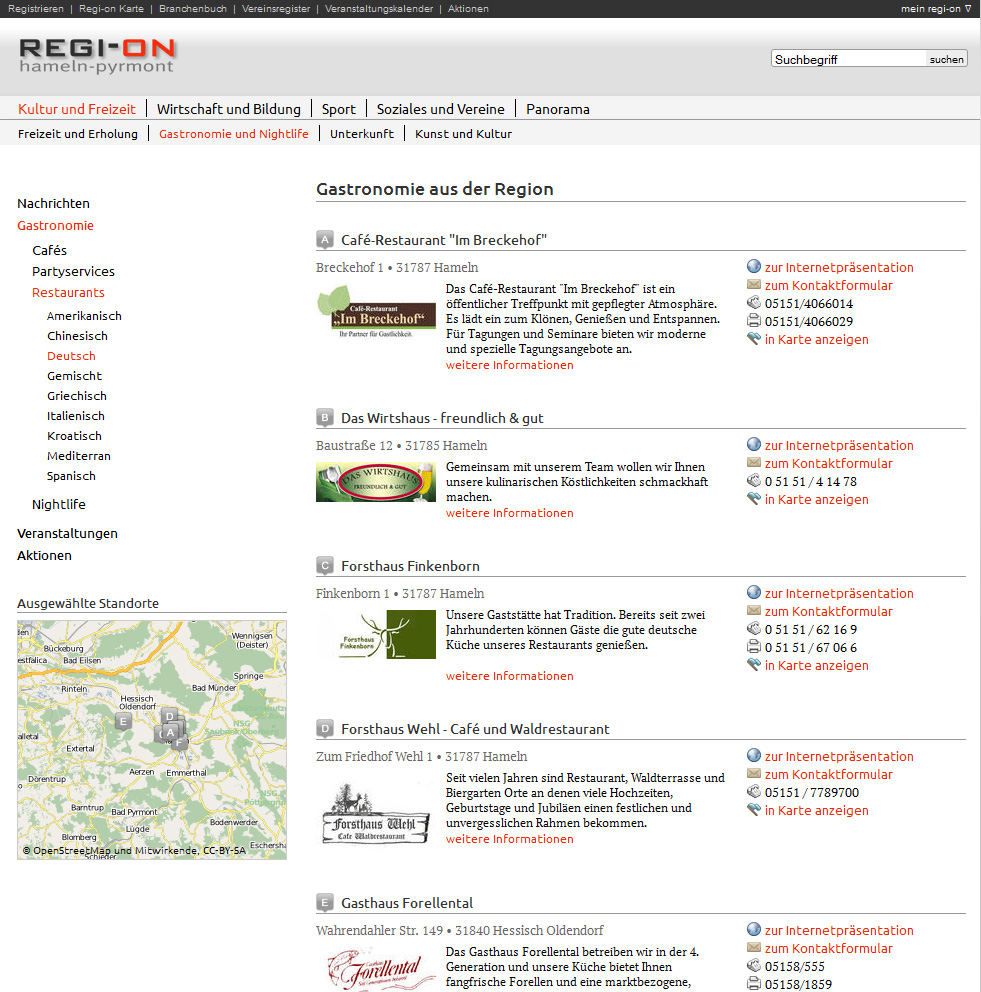
Task: Click envelope icon beside Das Wirtshaus contact form
Action: tap(754, 463)
